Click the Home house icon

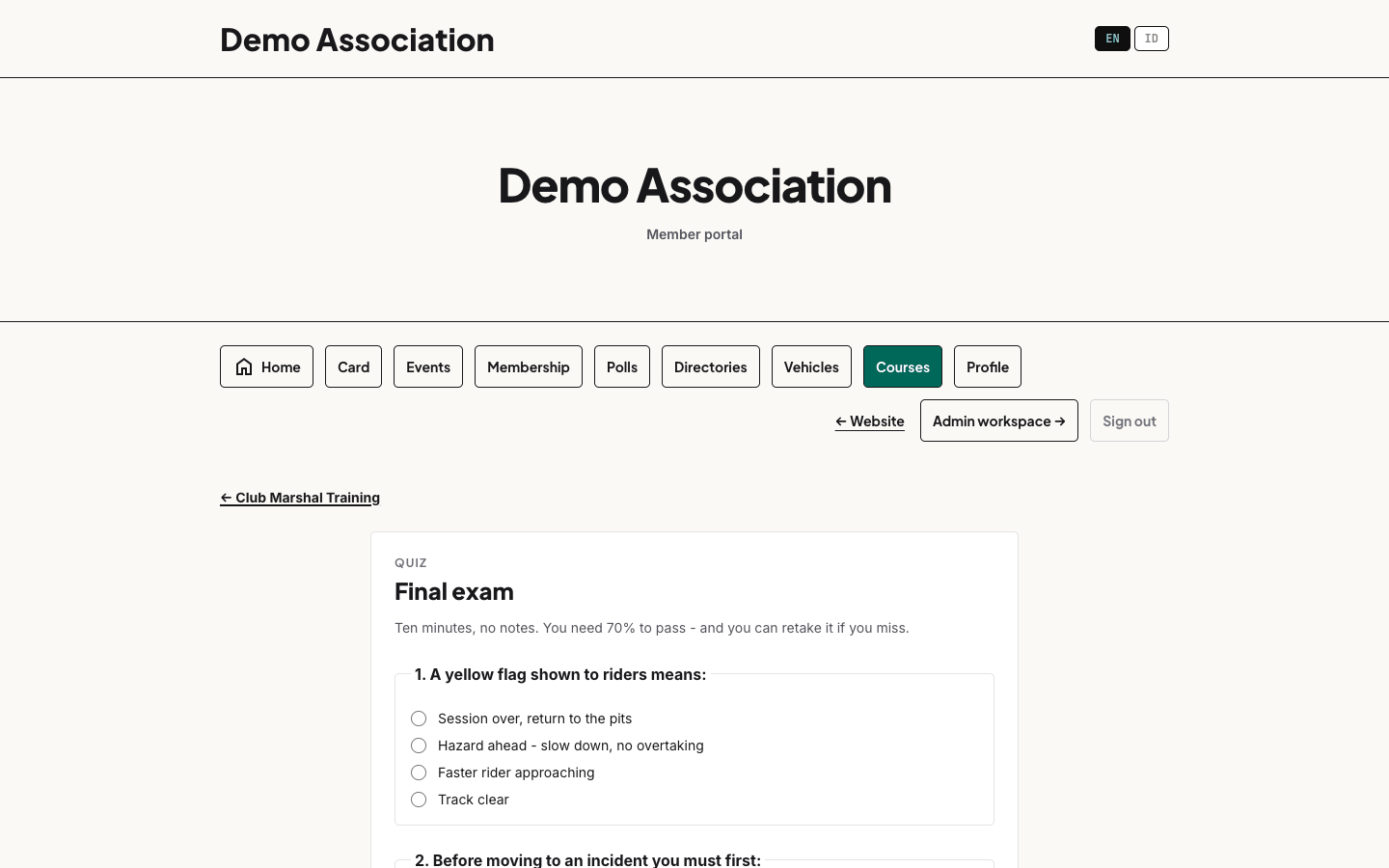(244, 366)
